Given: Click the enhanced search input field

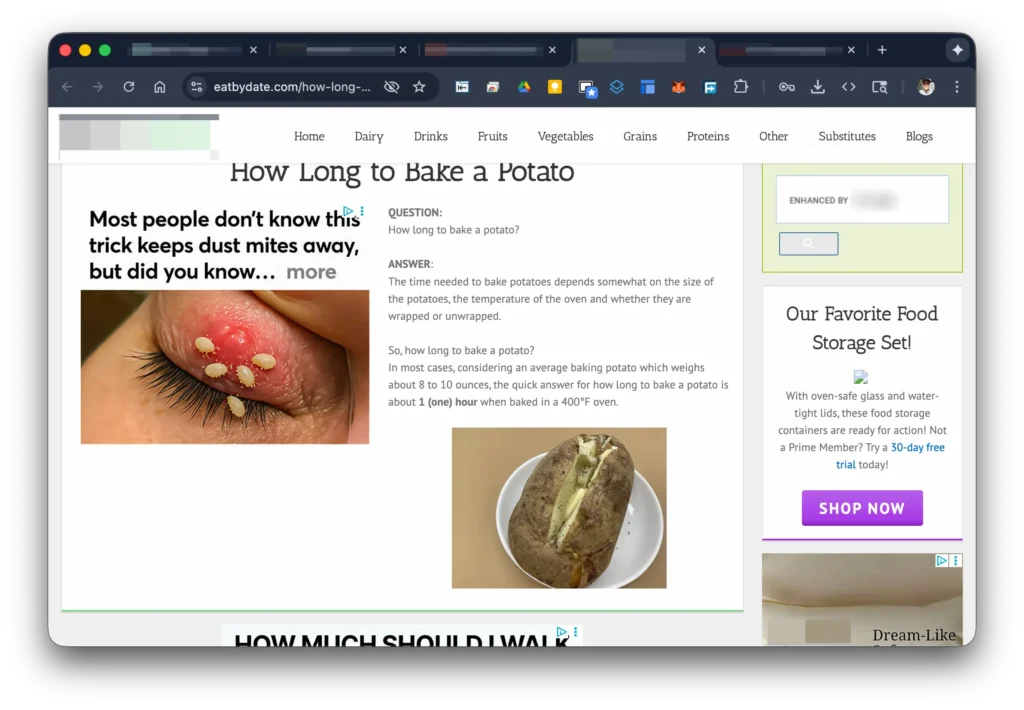Looking at the screenshot, I should tap(862, 200).
